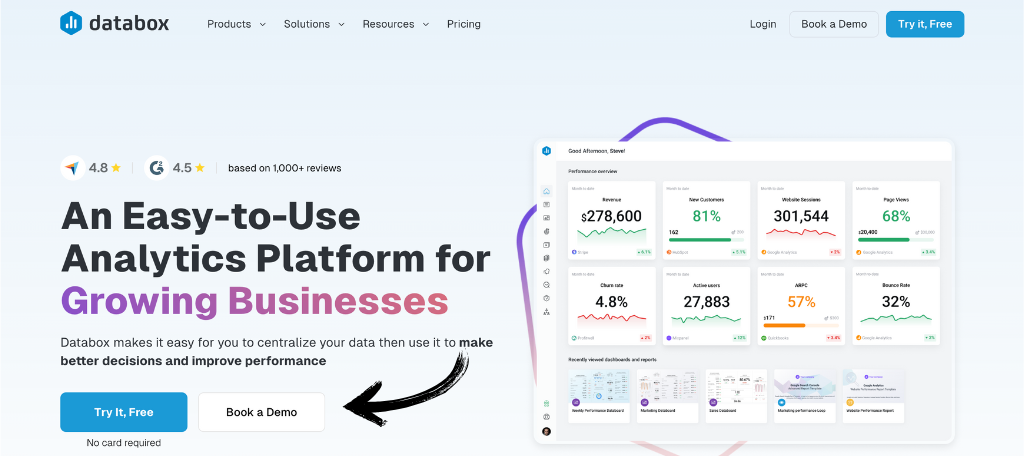Click the "No card required" text
This screenshot has width=1024, height=456.
(123, 443)
